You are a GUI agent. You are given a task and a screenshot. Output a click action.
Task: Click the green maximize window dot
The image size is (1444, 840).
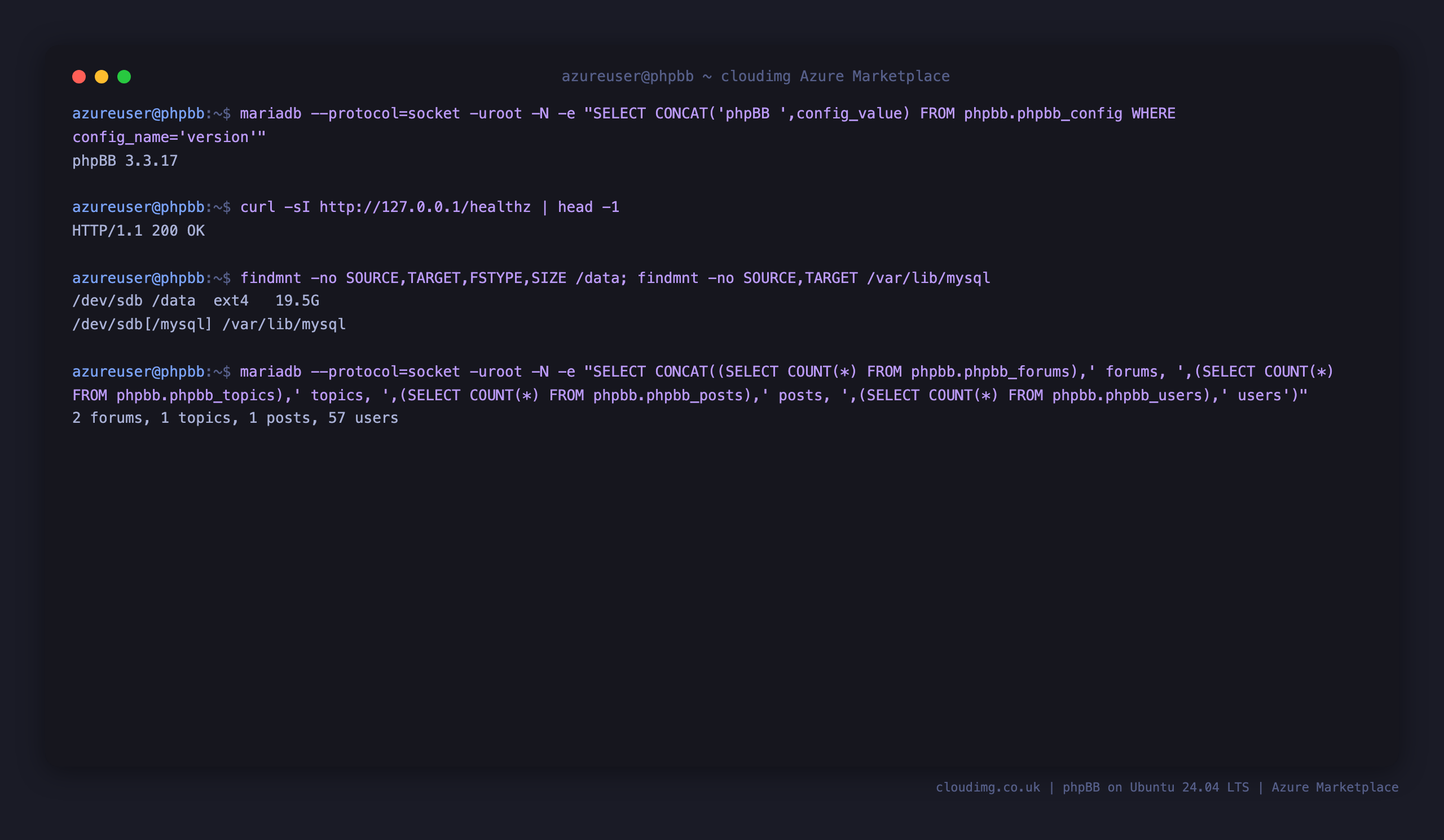click(124, 77)
